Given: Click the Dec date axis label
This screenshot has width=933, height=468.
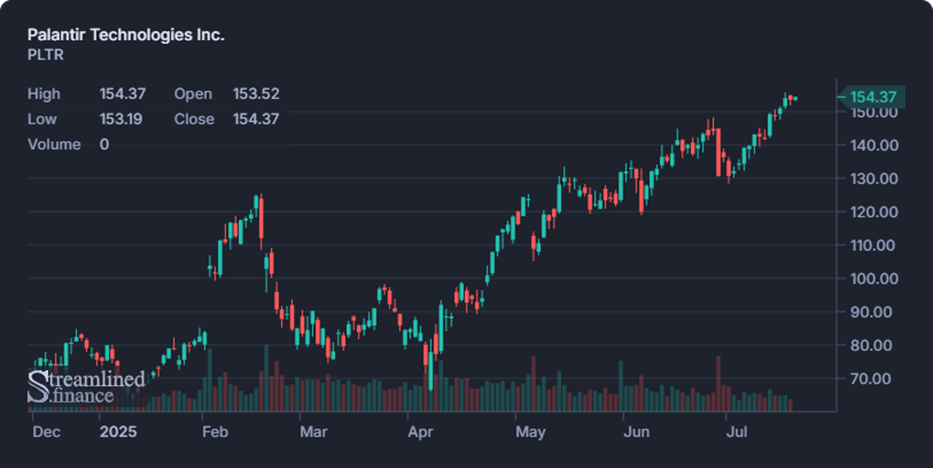Looking at the screenshot, I should click(46, 432).
